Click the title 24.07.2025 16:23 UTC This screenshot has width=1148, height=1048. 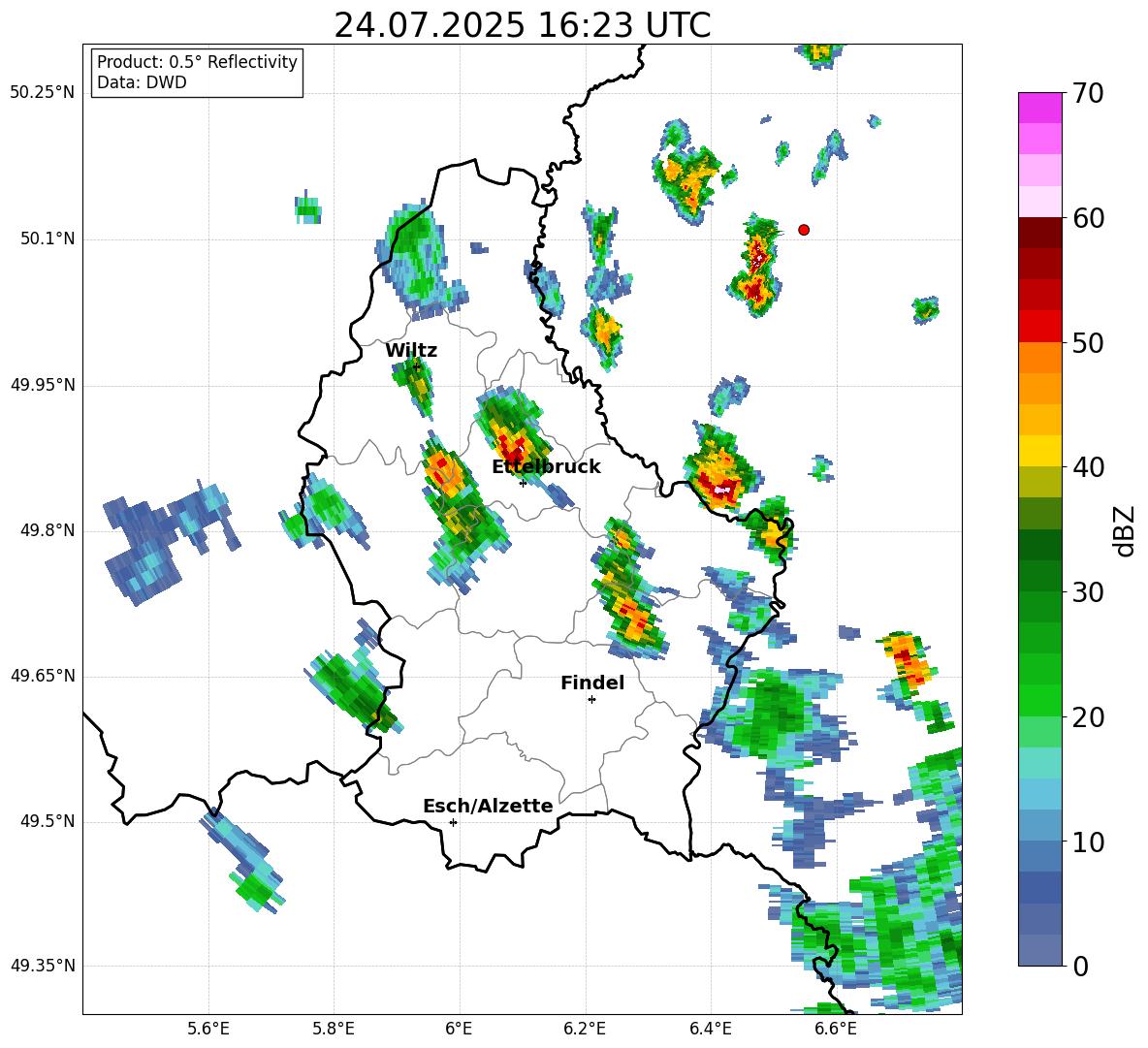click(522, 25)
